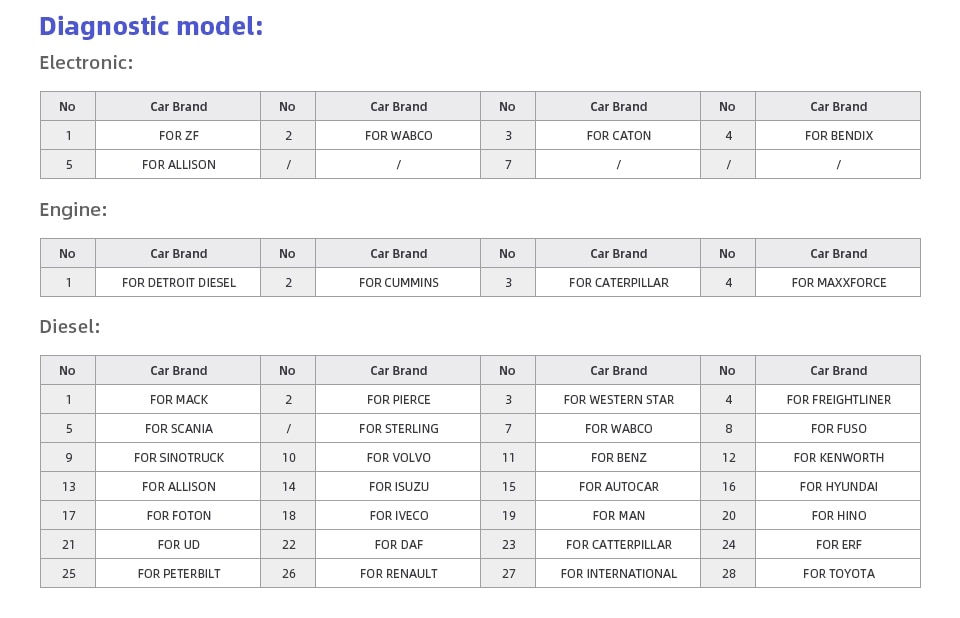
Task: Select the FOR PETERBILT cell
Action: click(178, 573)
